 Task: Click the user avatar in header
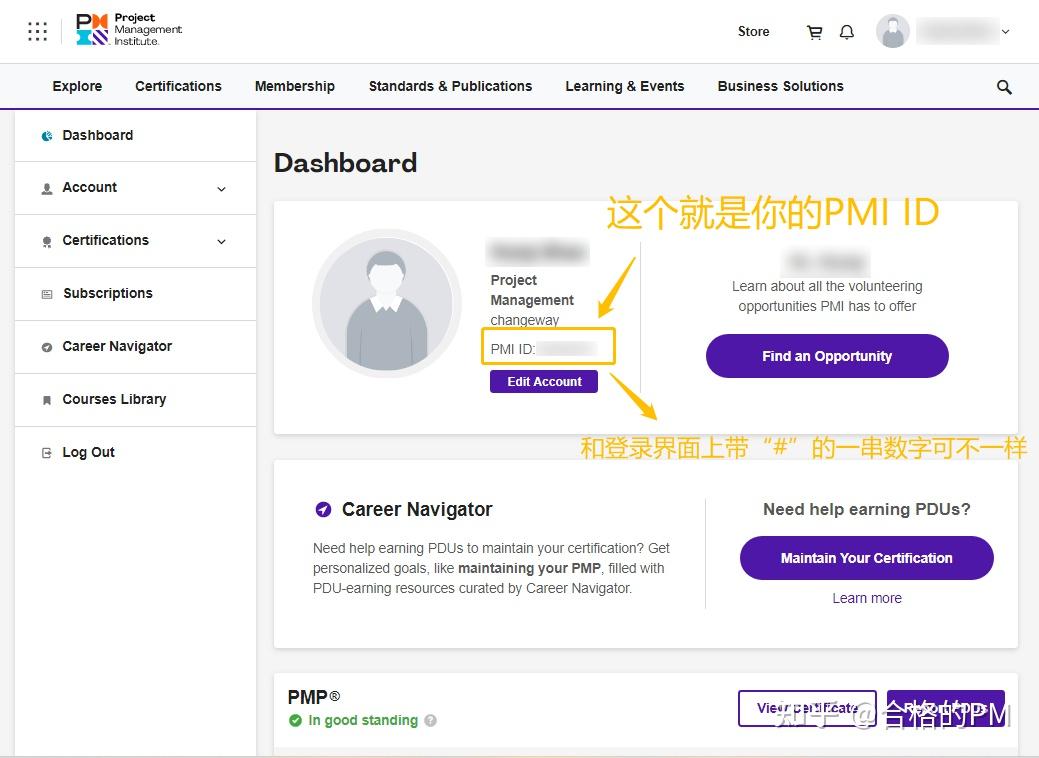pyautogui.click(x=893, y=31)
